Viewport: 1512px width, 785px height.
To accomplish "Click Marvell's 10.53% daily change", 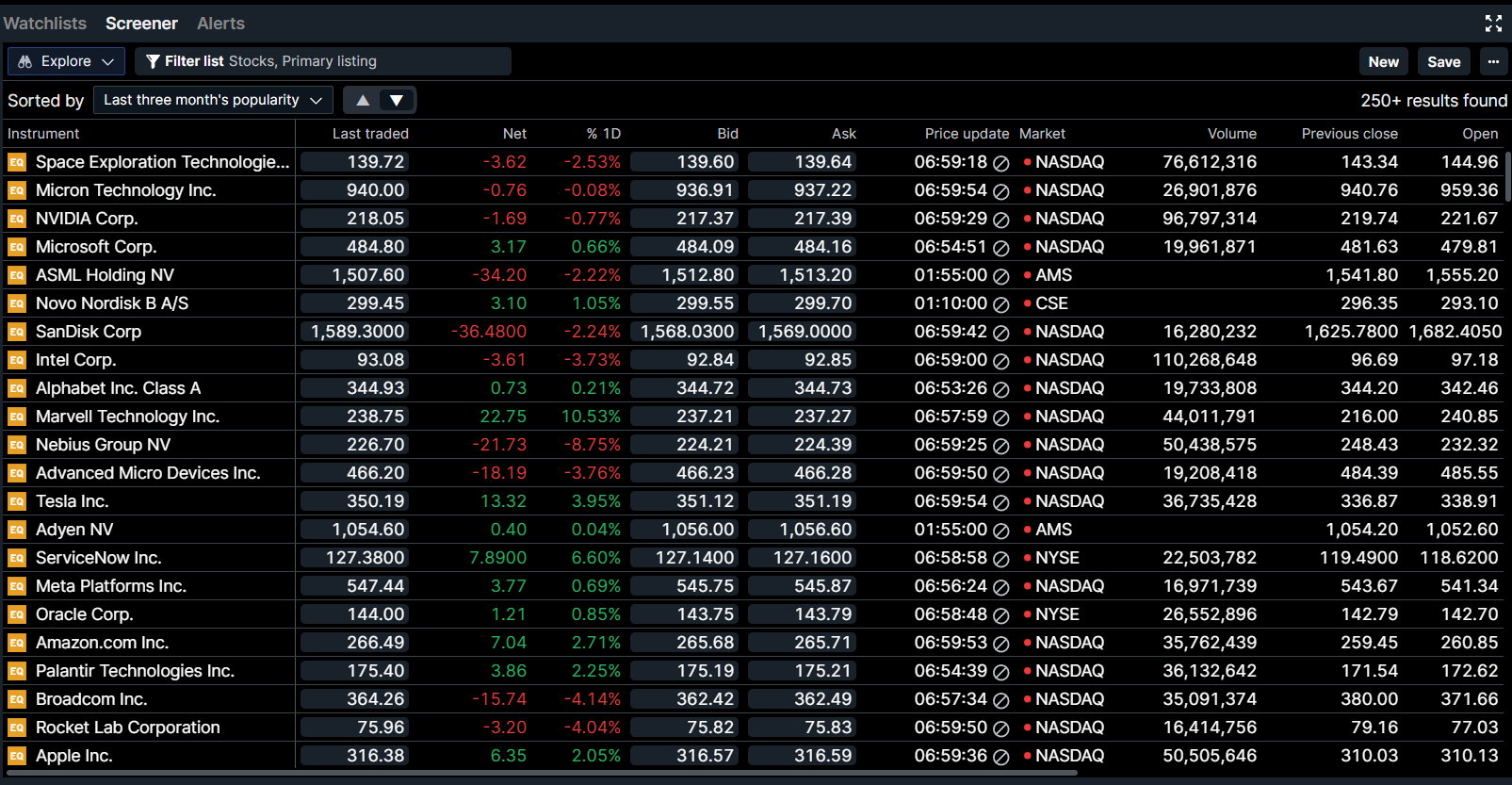I will 591,417.
